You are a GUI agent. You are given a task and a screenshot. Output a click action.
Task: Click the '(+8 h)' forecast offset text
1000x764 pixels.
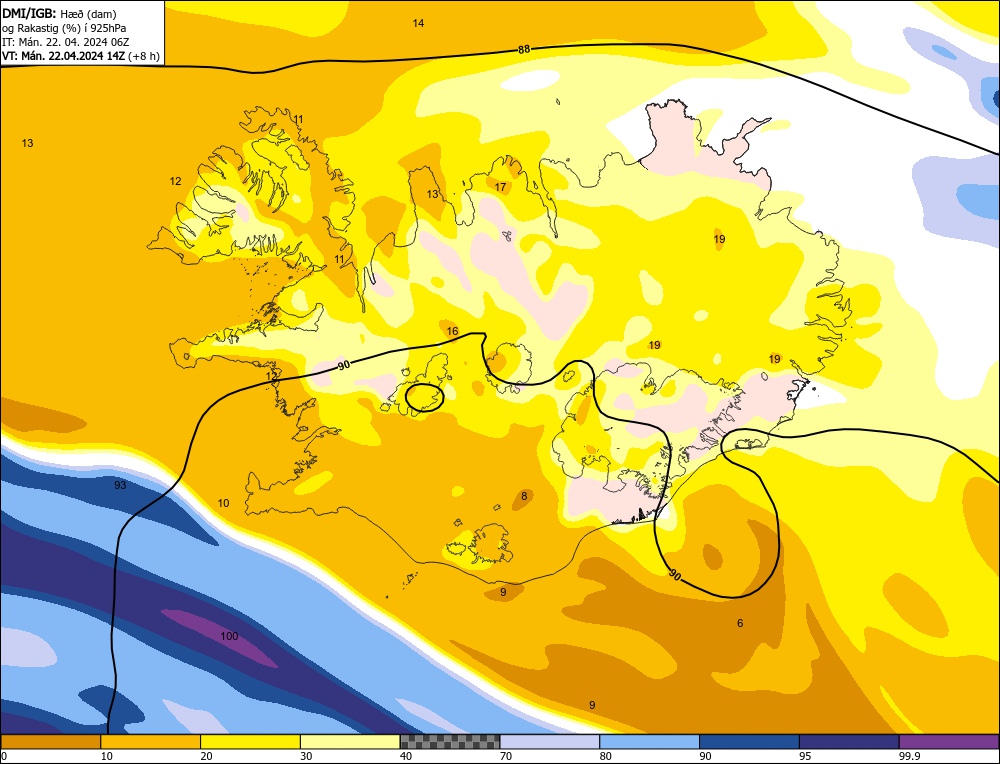point(143,56)
